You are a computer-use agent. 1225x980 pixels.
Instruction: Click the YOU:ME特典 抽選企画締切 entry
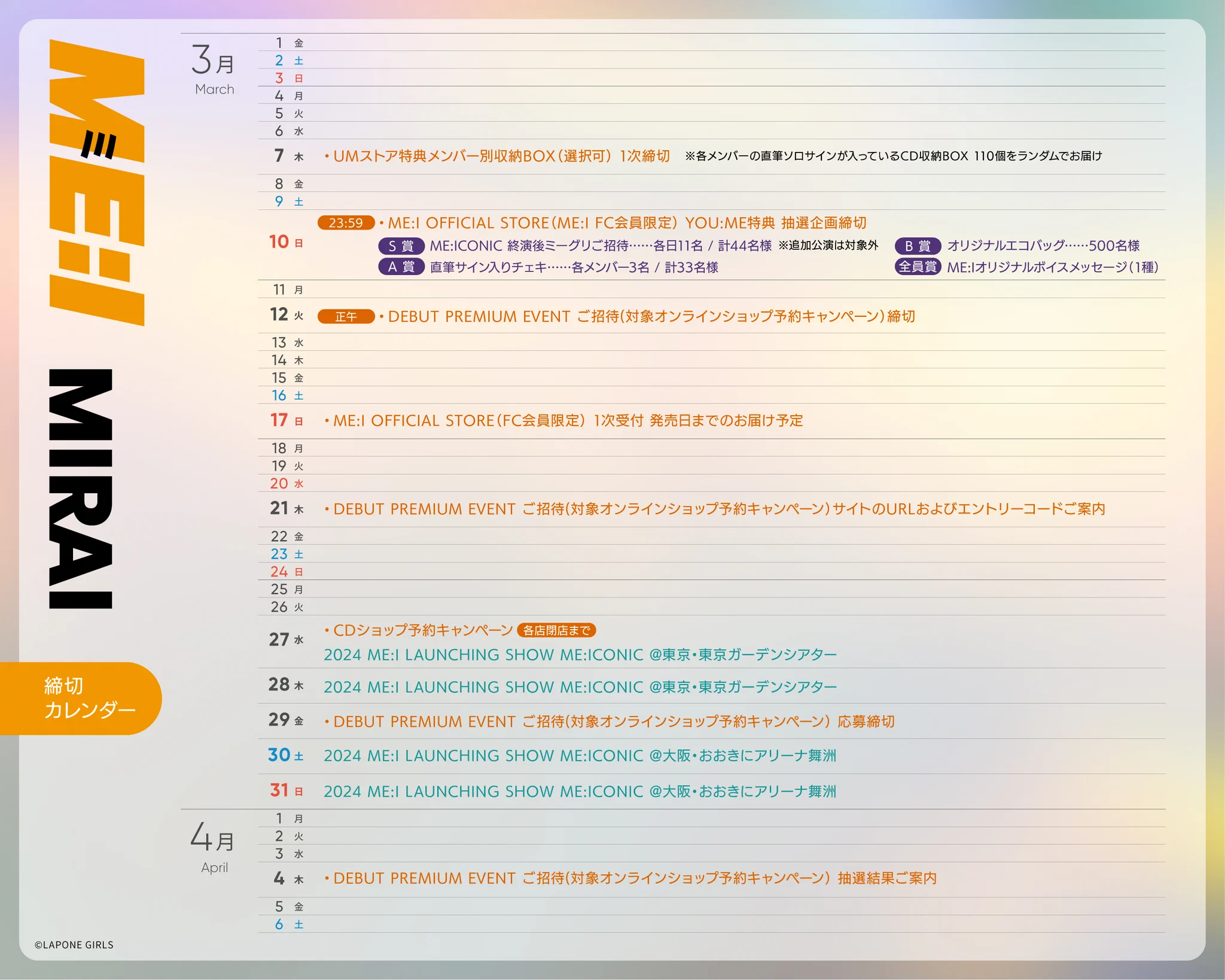(x=623, y=223)
